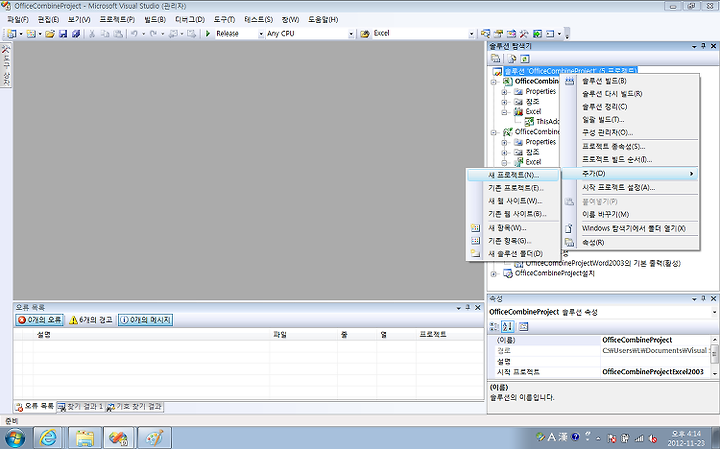Open the Start Page toolbar icon
The image size is (720, 449).
[537, 34]
